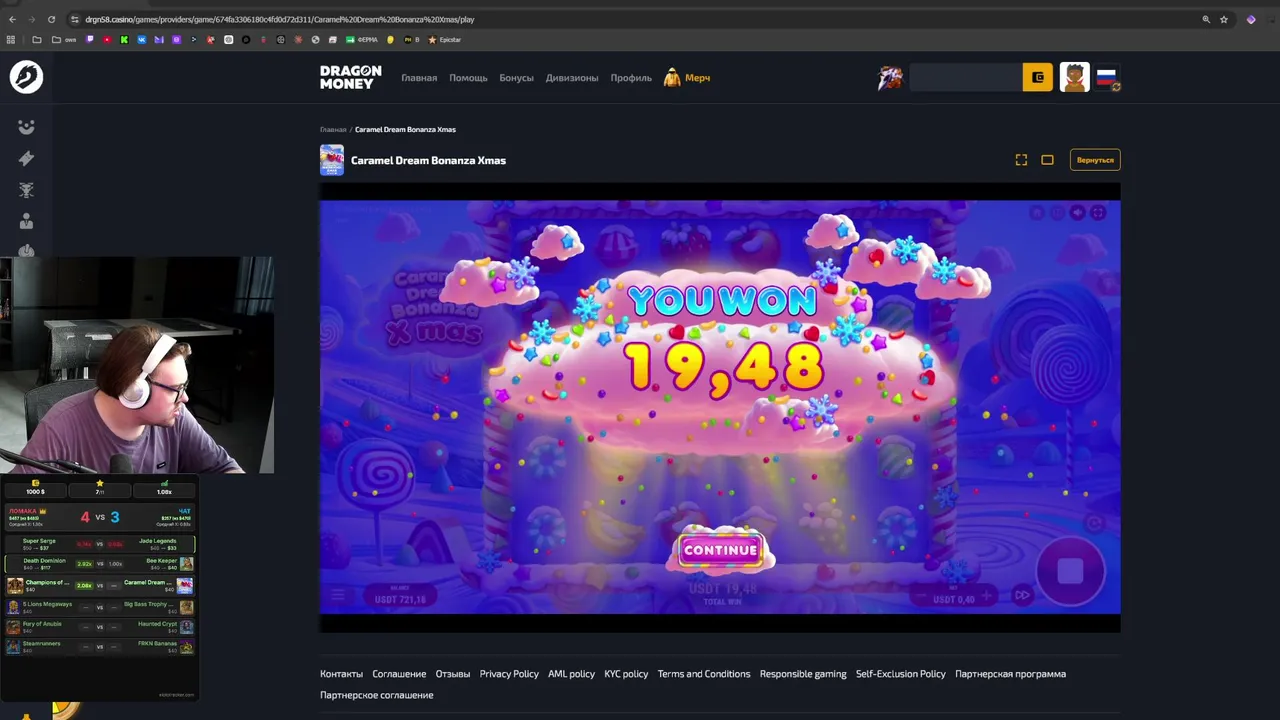
Task: Click the yellow wallet button
Action: tap(1037, 77)
